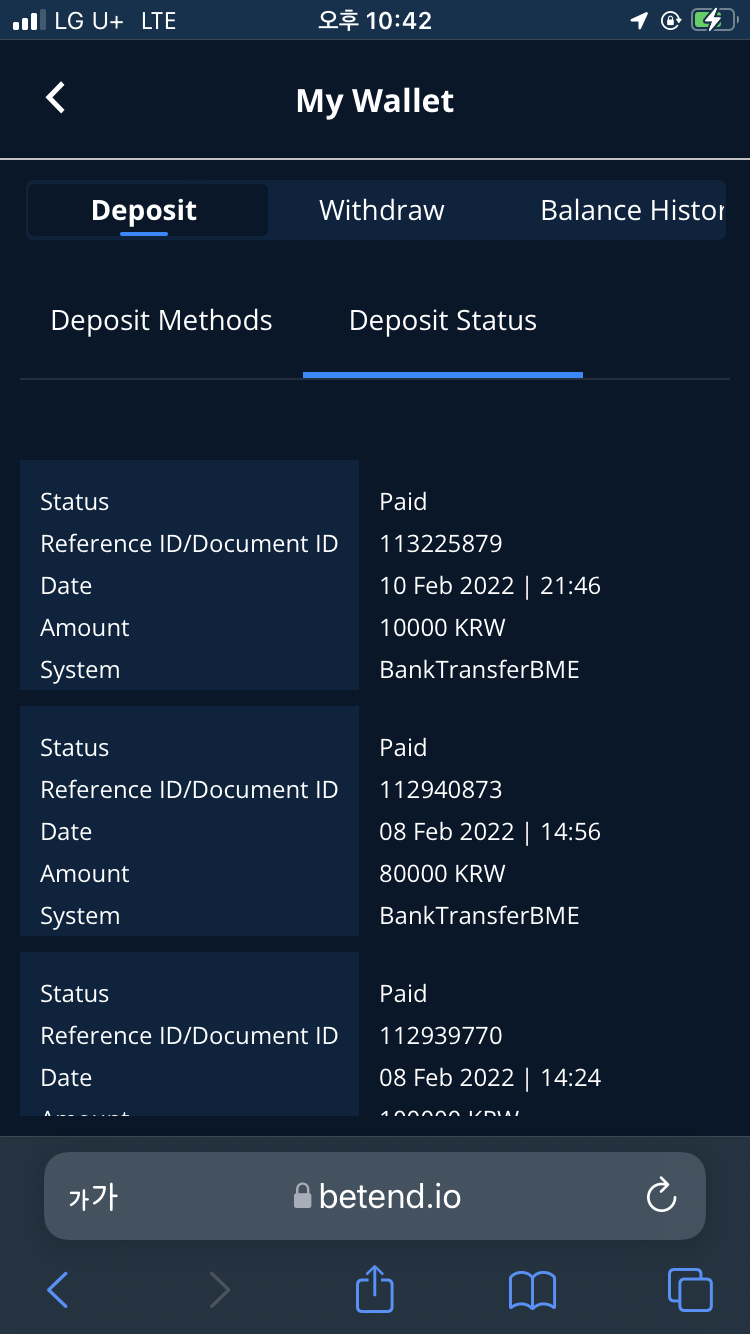Image resolution: width=750 pixels, height=1334 pixels.
Task: Tap the My Wallet page title
Action: [x=375, y=101]
